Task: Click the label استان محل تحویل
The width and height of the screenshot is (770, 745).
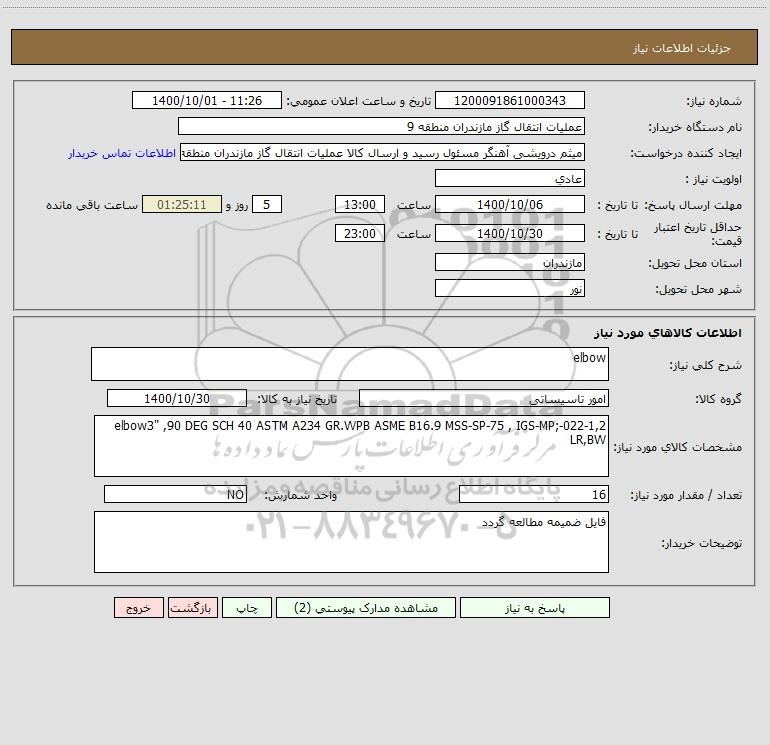Action: (x=695, y=263)
